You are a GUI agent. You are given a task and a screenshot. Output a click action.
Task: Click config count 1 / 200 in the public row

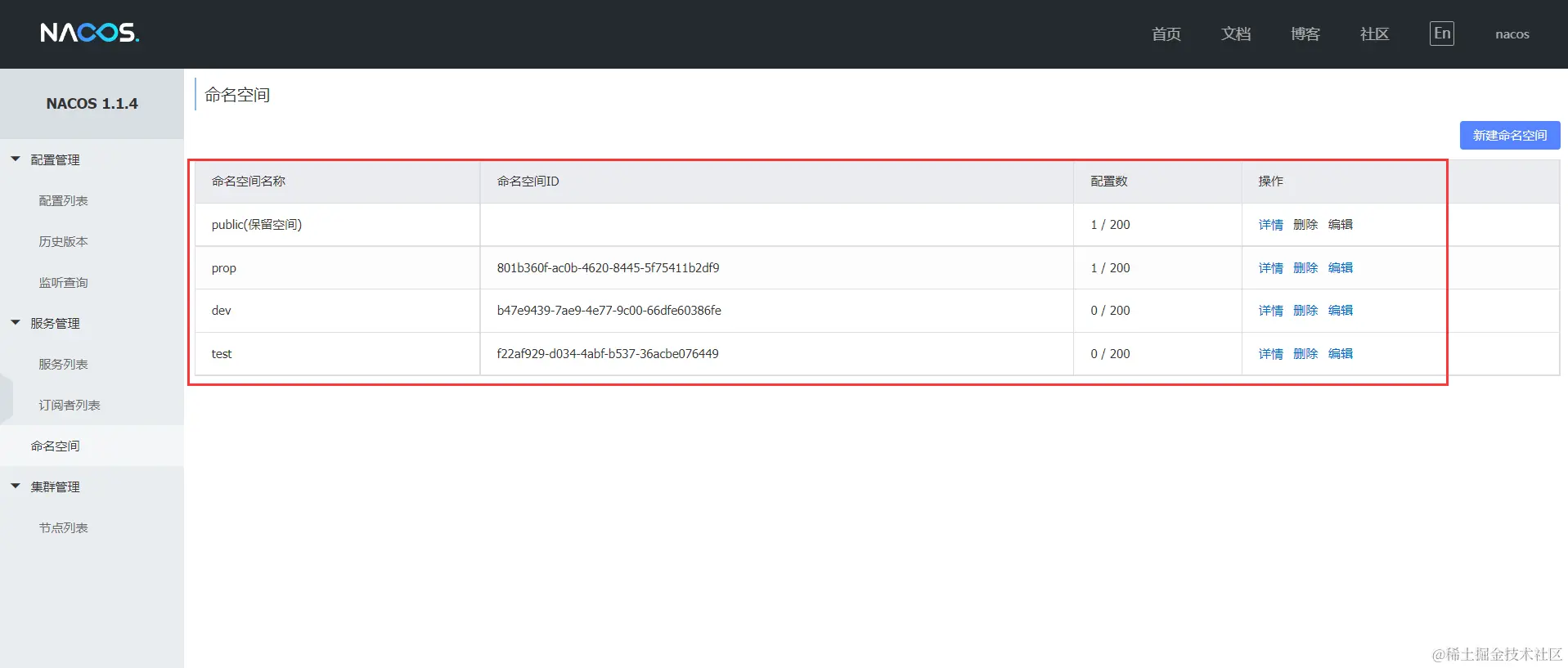(x=1110, y=225)
